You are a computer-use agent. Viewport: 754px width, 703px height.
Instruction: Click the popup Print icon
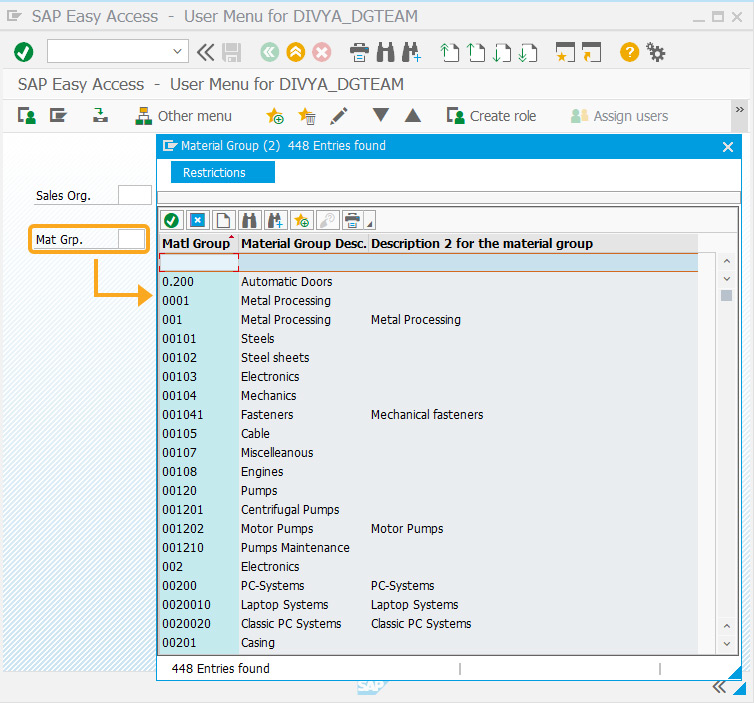[352, 221]
